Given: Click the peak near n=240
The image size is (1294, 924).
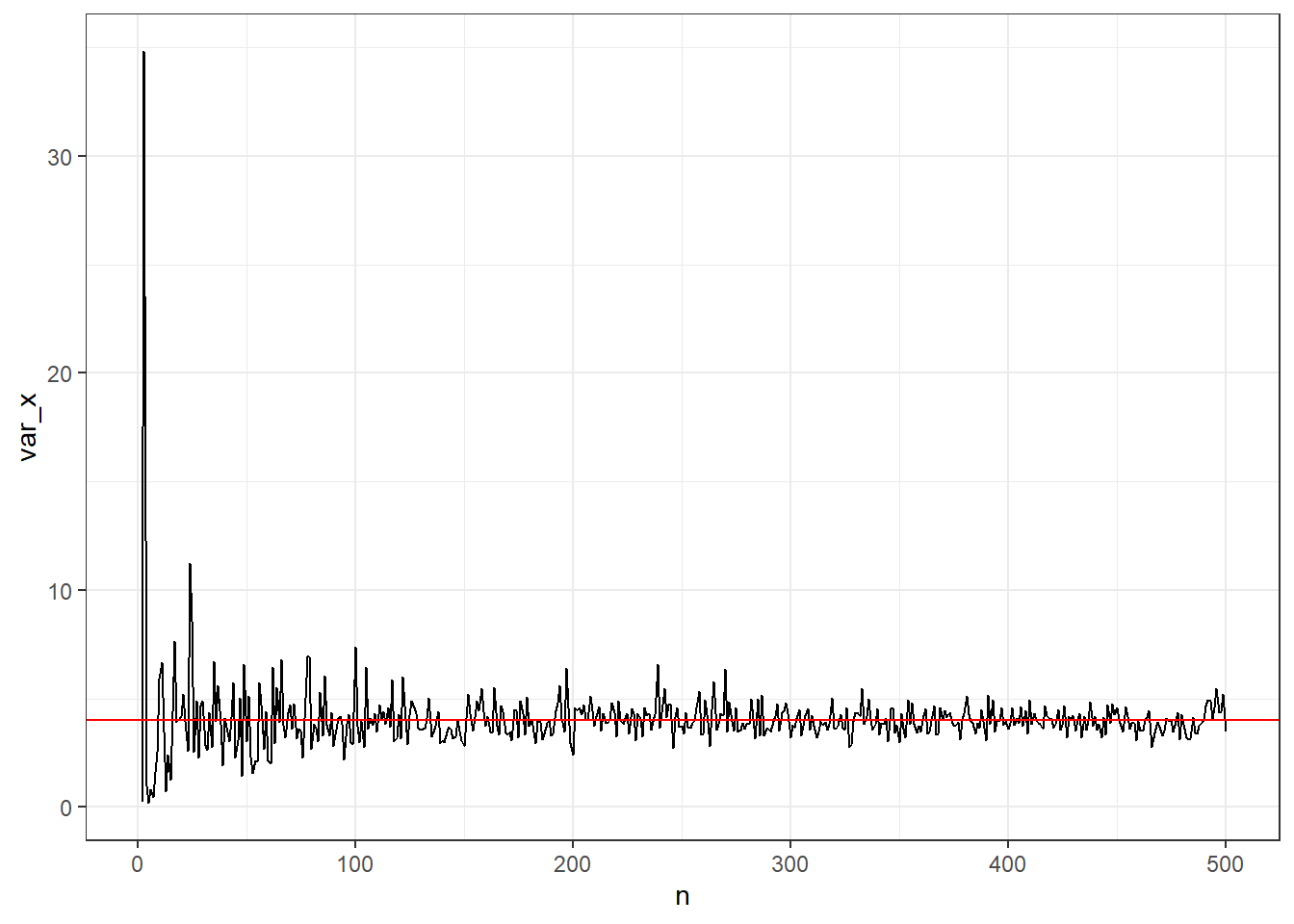Looking at the screenshot, I should coord(658,665).
